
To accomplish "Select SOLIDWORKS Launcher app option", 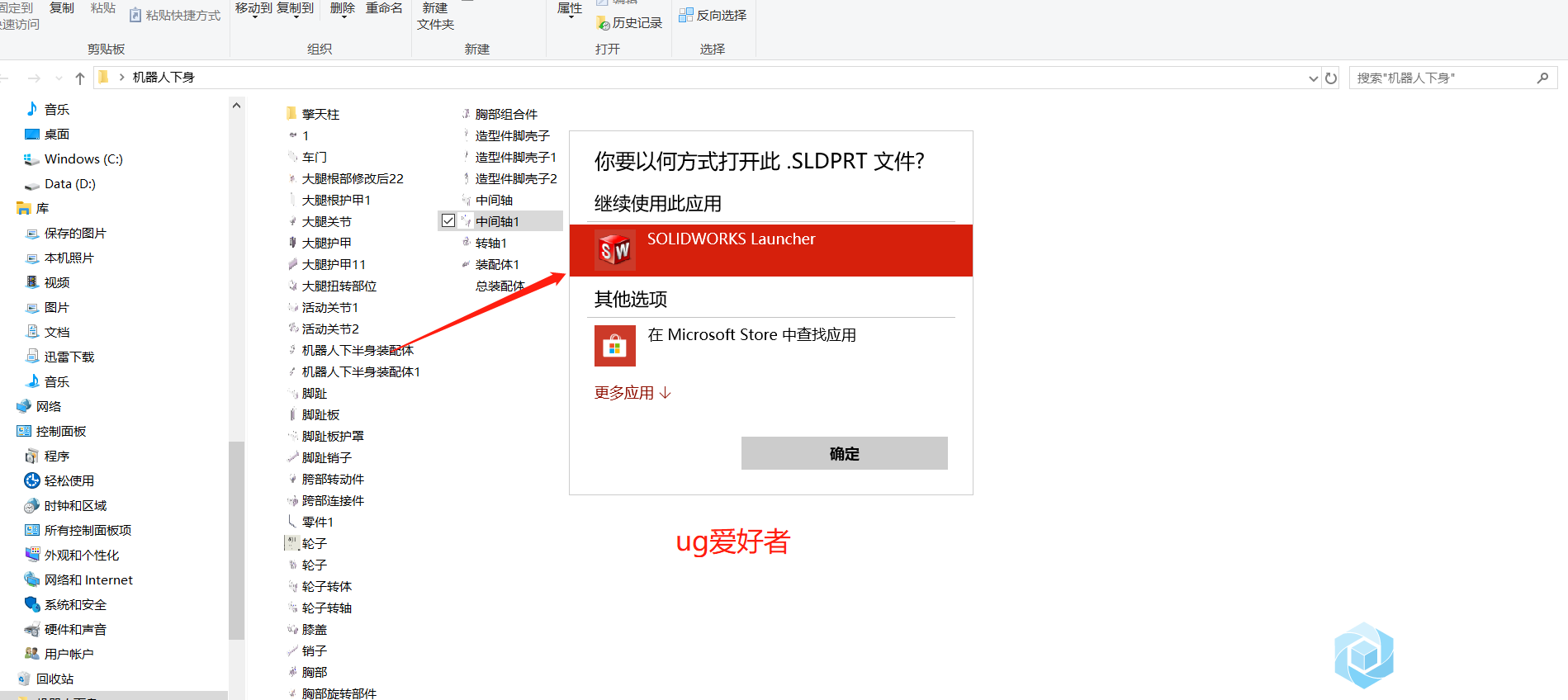I will point(770,250).
